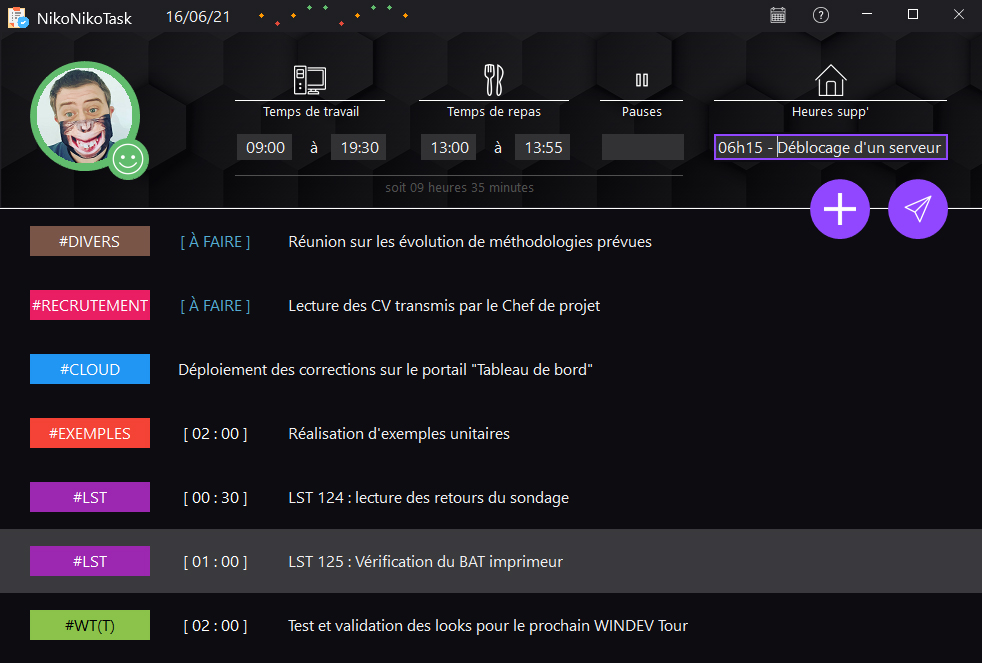Viewport: 982px width, 663px height.
Task: Click the empty Pauses input field
Action: click(x=642, y=148)
